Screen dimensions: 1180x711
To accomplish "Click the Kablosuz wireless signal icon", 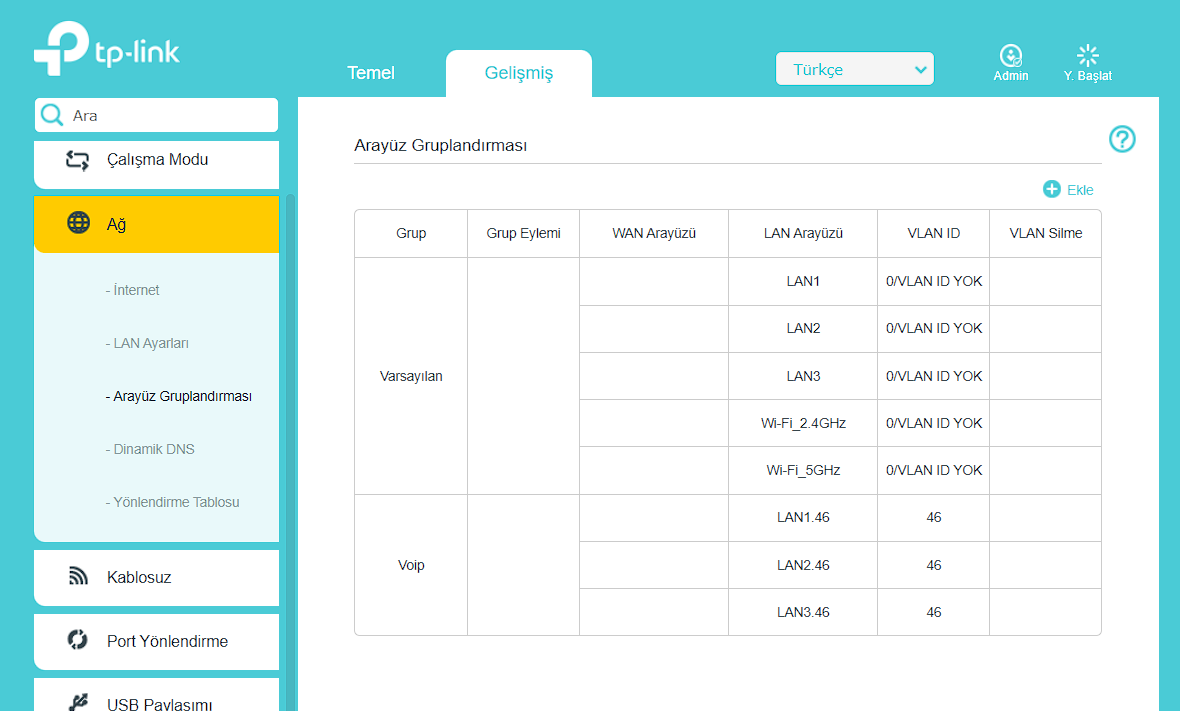I will 78,577.
